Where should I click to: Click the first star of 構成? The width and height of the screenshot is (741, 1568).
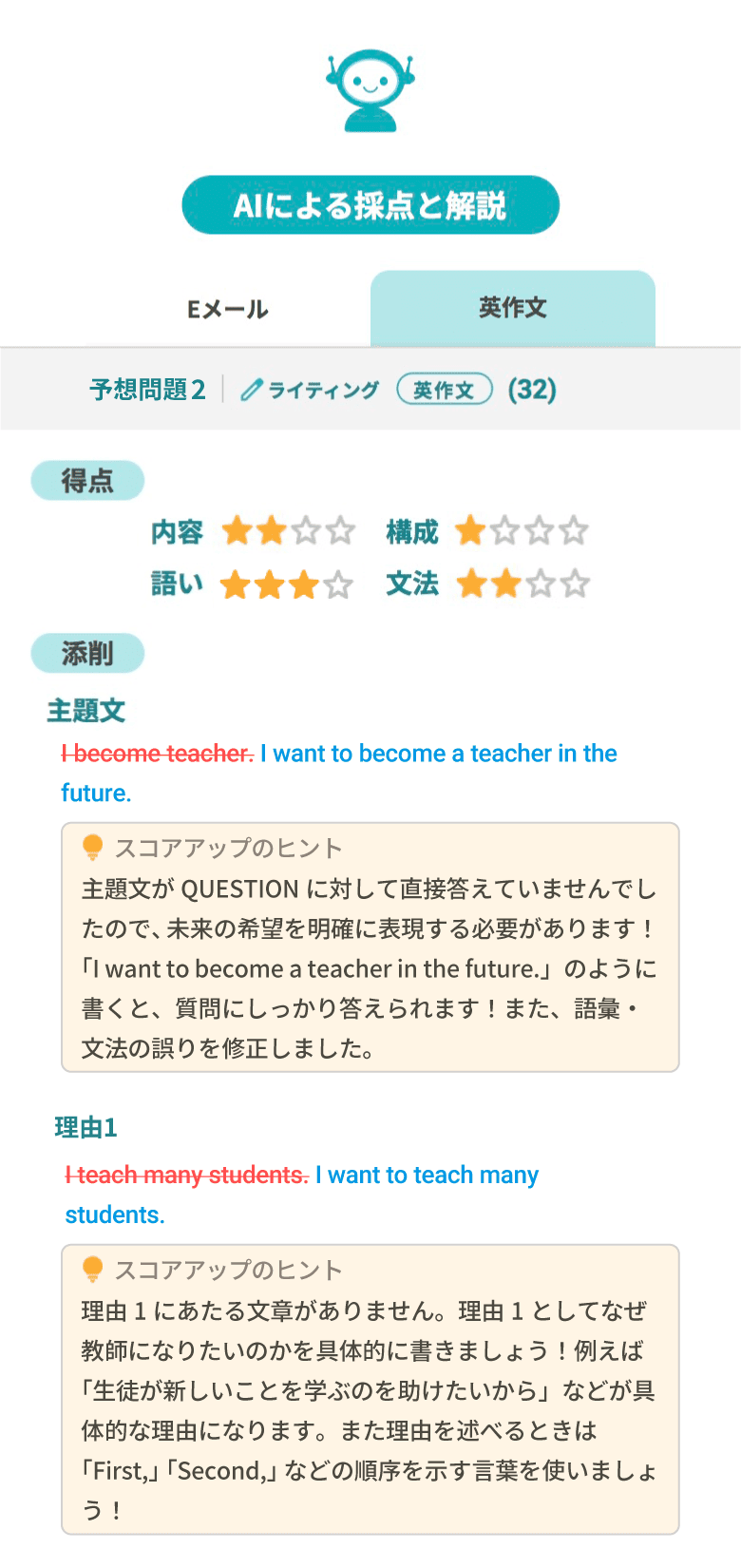tap(469, 530)
